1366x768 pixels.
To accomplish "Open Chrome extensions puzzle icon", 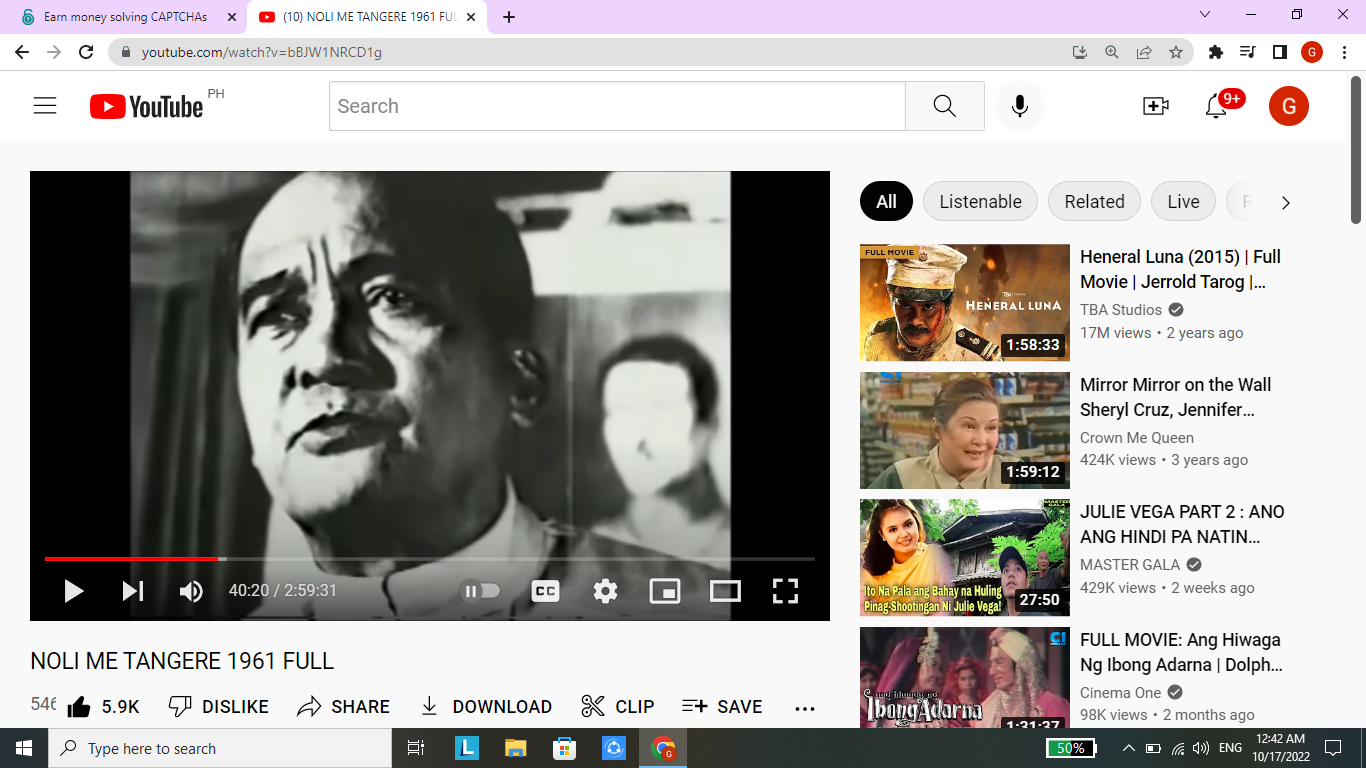I will (x=1216, y=52).
